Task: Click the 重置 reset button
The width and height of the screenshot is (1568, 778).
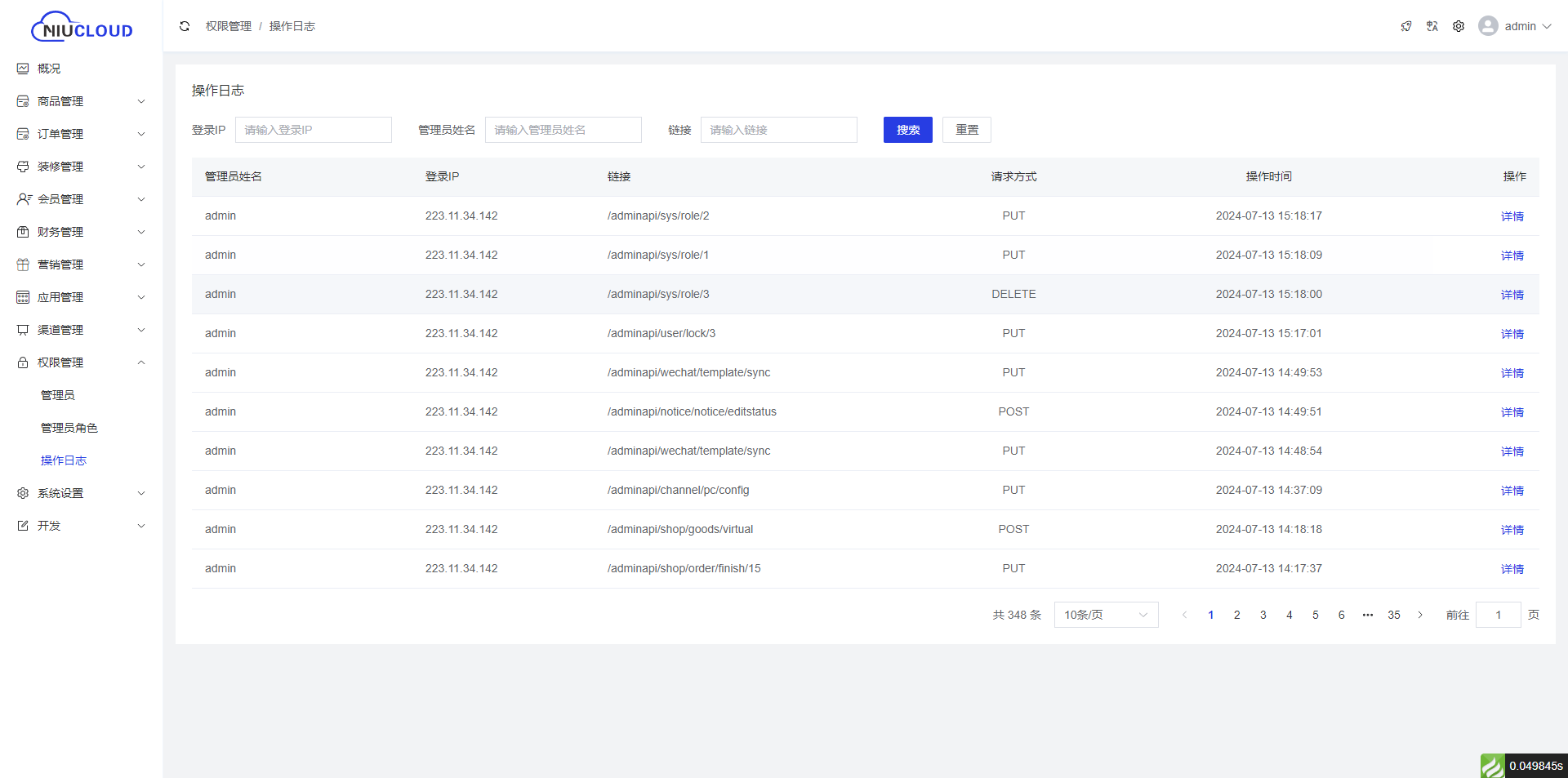Action: point(966,130)
